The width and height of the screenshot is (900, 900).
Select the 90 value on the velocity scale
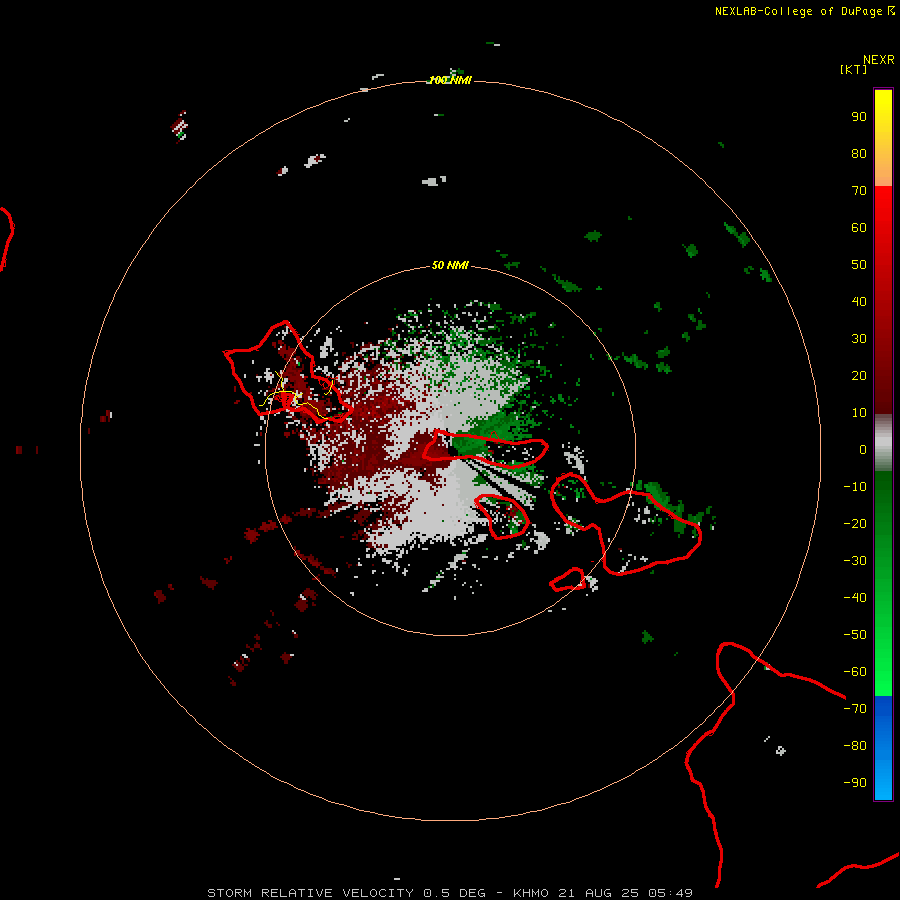click(x=859, y=117)
